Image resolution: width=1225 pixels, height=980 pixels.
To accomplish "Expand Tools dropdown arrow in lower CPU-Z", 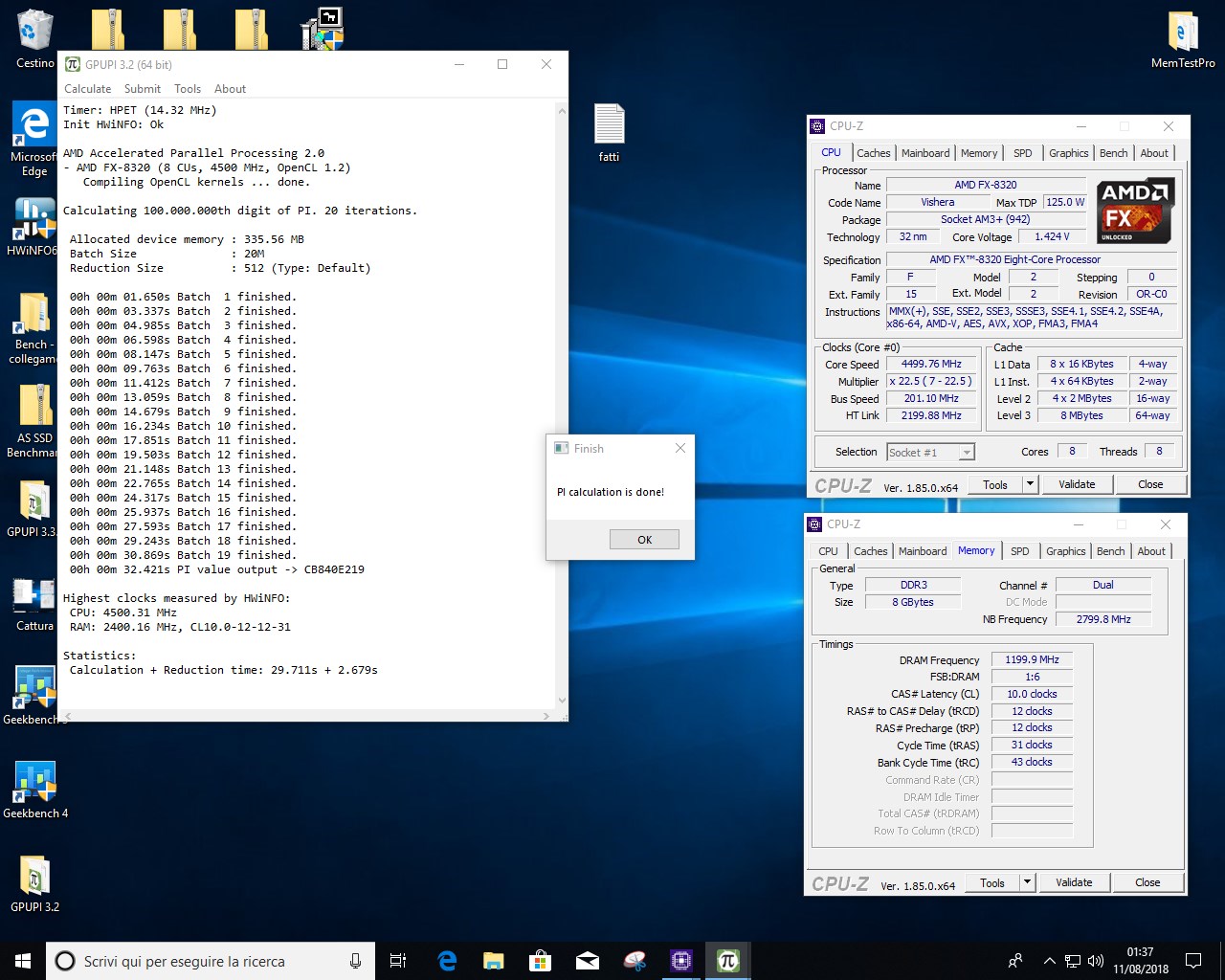I will click(x=1028, y=882).
